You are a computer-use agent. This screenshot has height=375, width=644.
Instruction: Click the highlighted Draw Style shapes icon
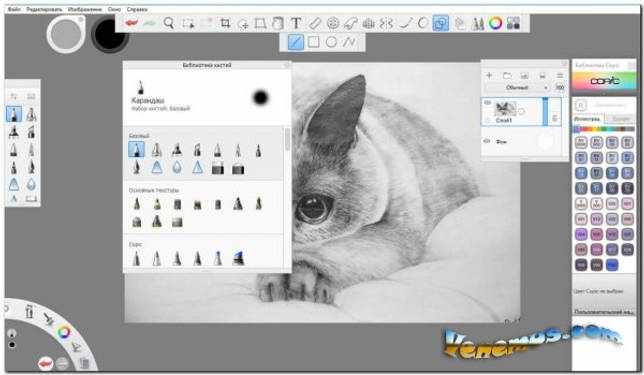(x=440, y=23)
